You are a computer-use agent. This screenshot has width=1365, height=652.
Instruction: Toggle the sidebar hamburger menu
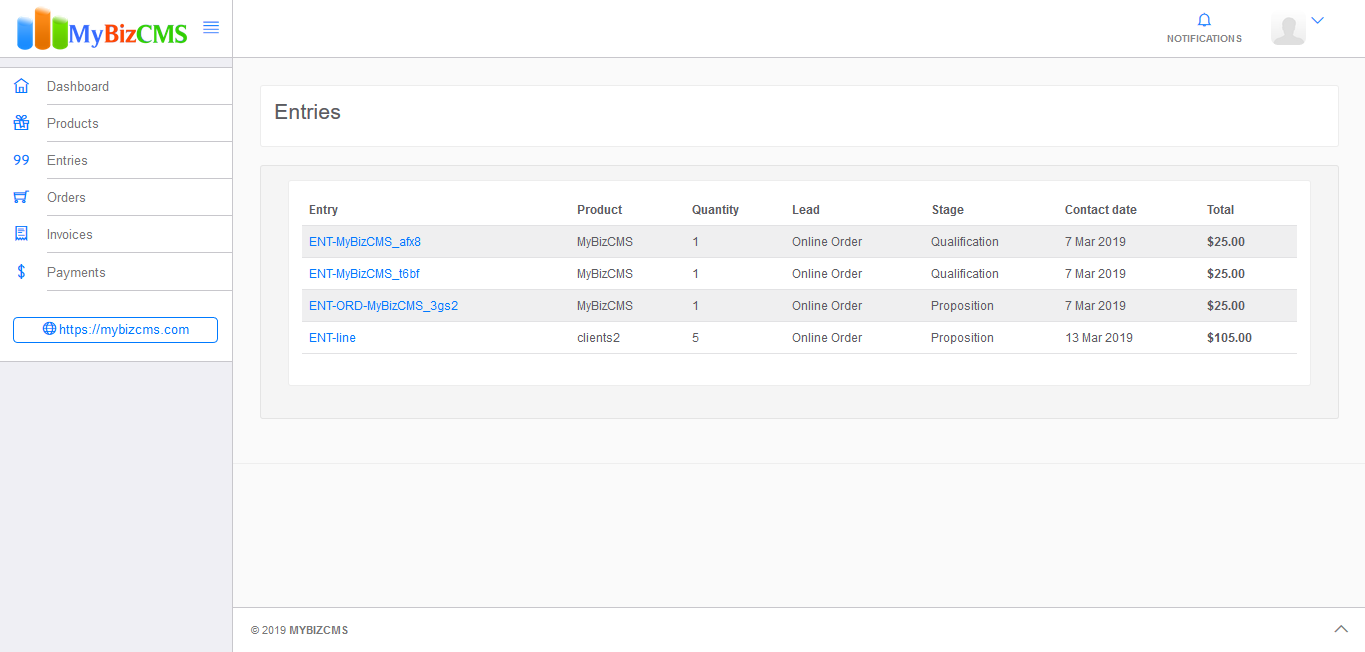click(211, 28)
